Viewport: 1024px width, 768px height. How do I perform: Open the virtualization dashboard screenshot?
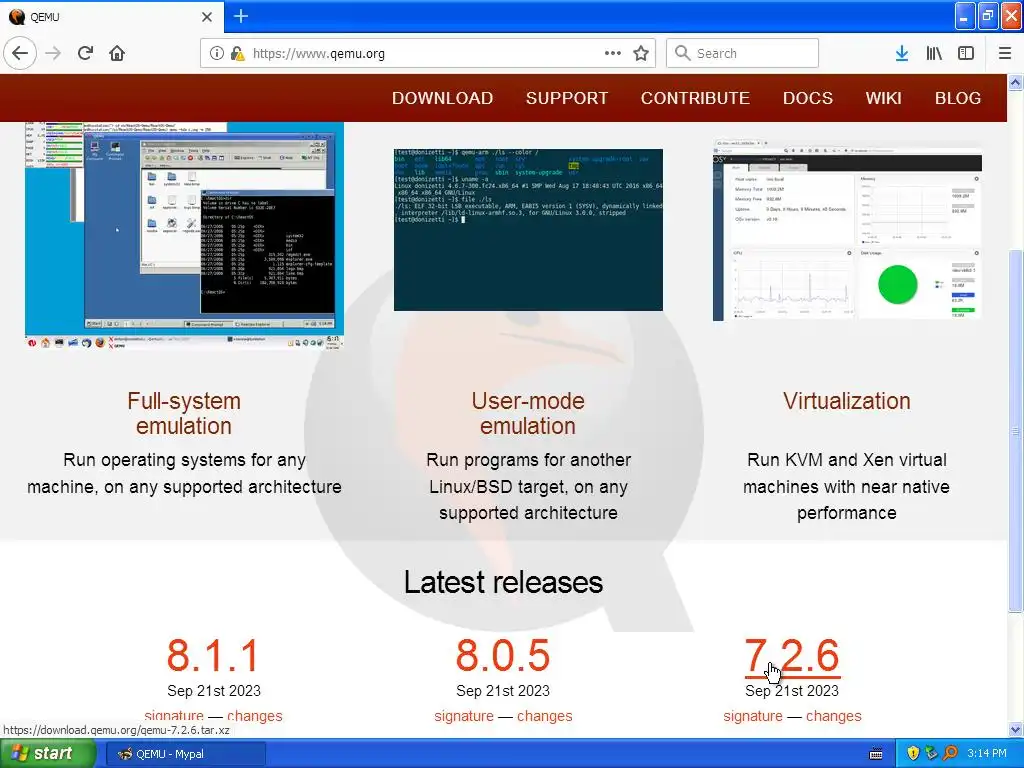(847, 230)
